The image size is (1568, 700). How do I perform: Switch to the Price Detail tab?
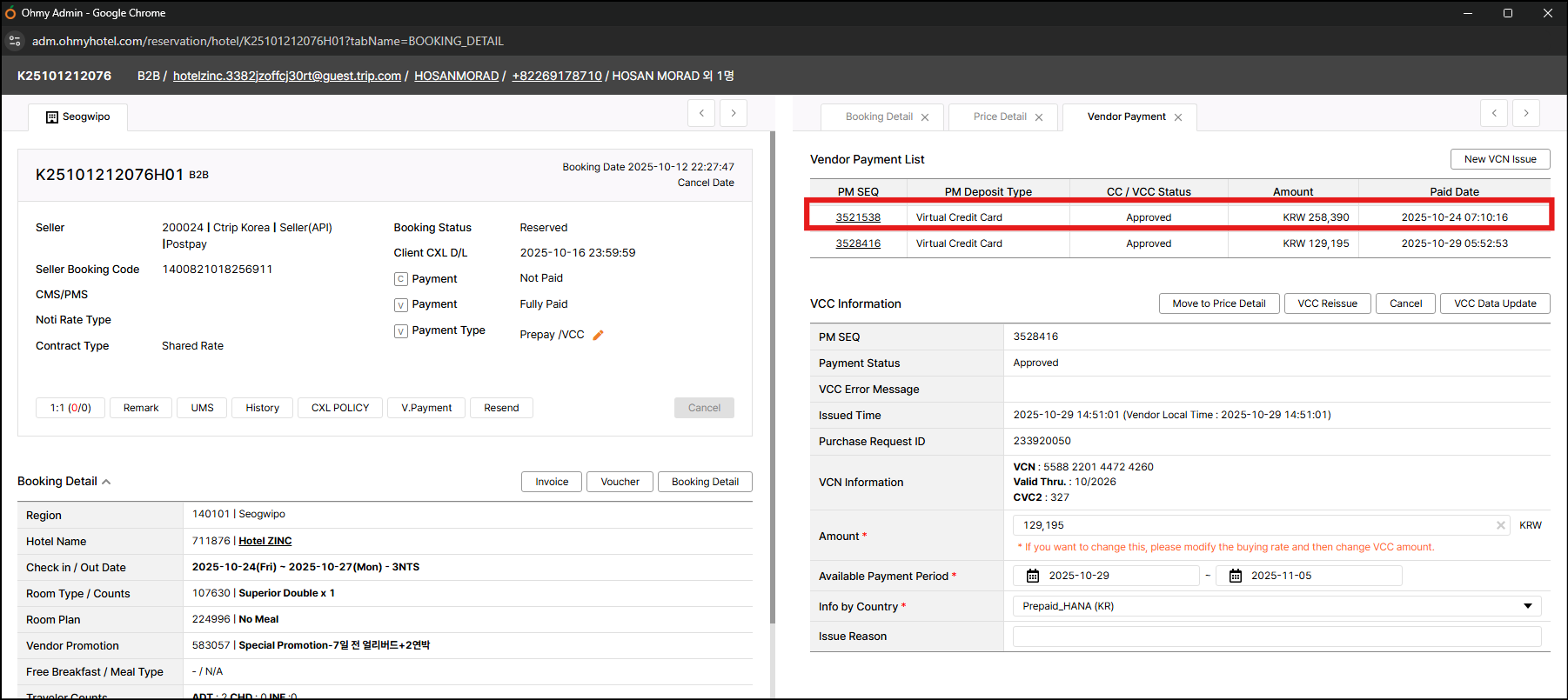tap(999, 117)
